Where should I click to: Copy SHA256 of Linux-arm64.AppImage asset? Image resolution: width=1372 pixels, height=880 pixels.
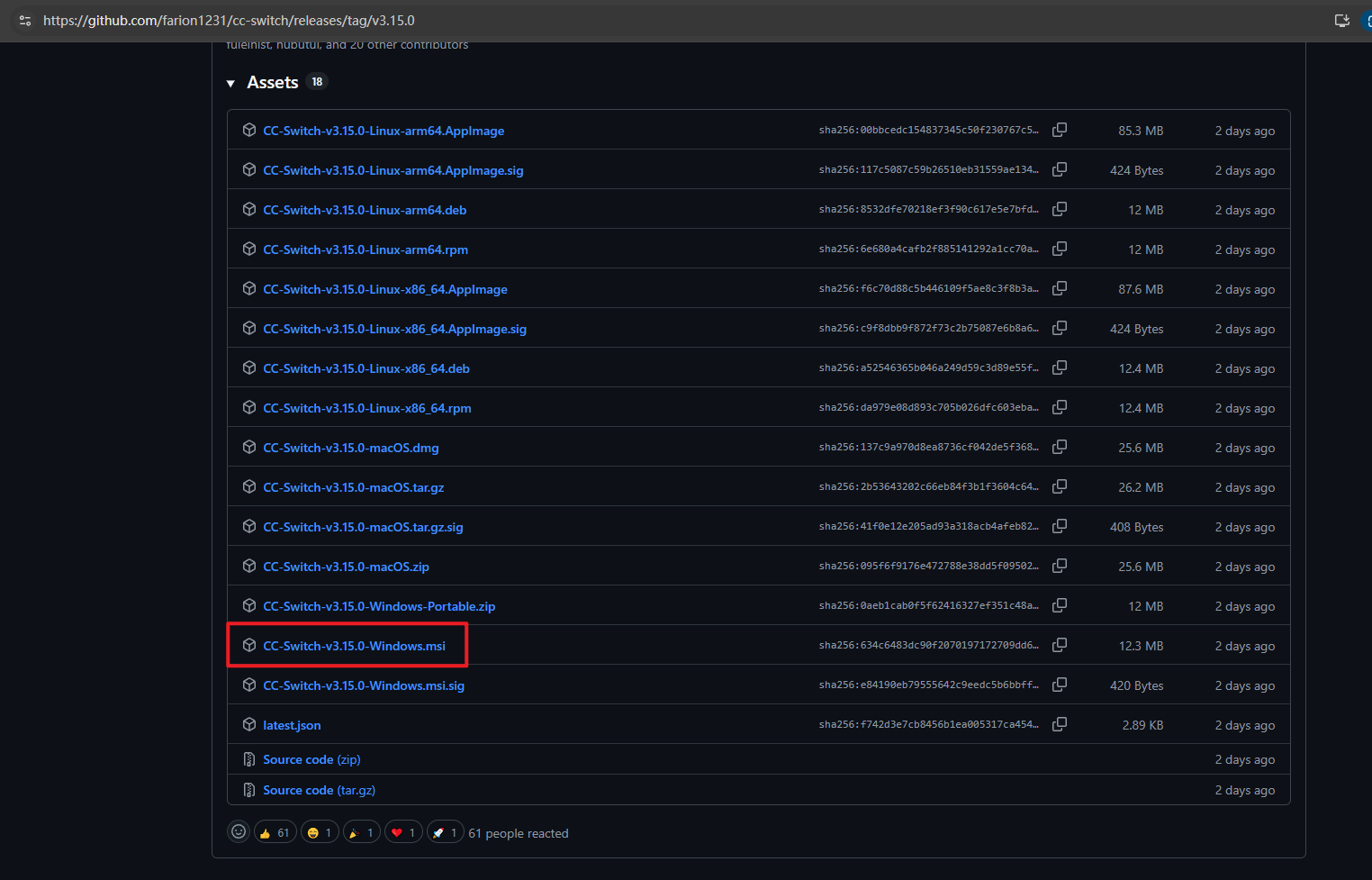tap(1060, 130)
